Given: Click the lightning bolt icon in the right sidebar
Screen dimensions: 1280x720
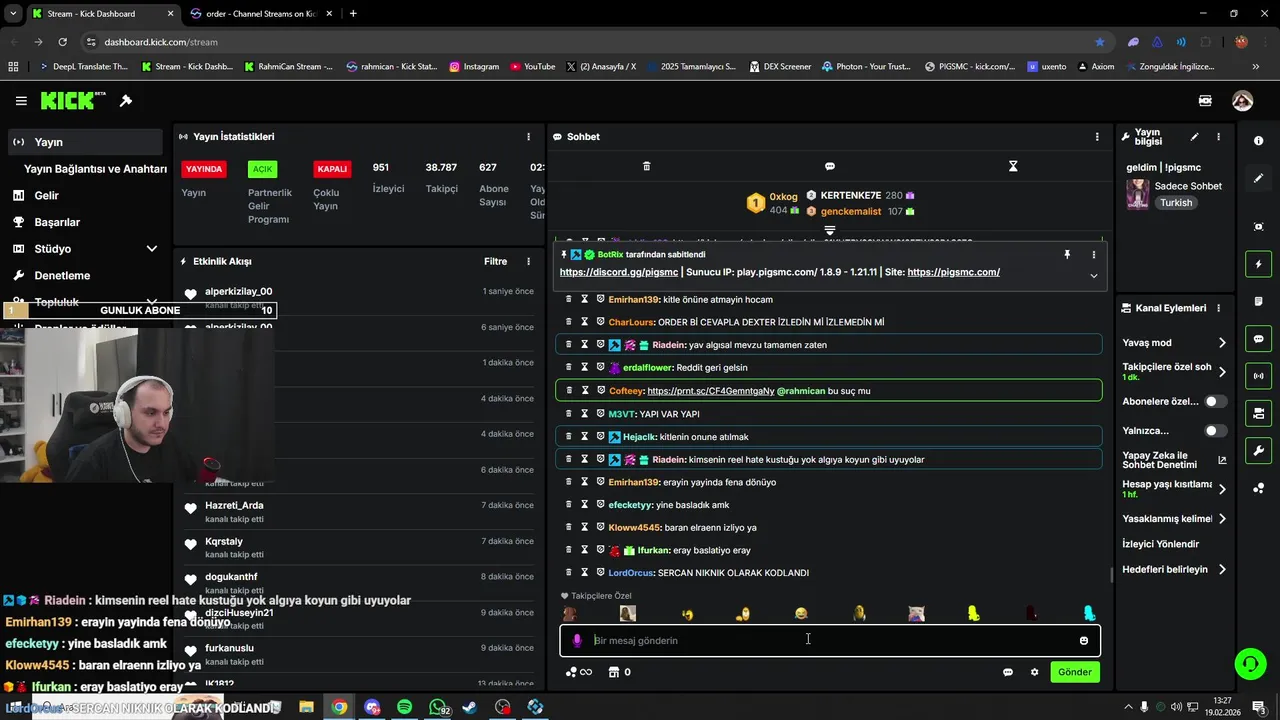Looking at the screenshot, I should pyautogui.click(x=1258, y=264).
